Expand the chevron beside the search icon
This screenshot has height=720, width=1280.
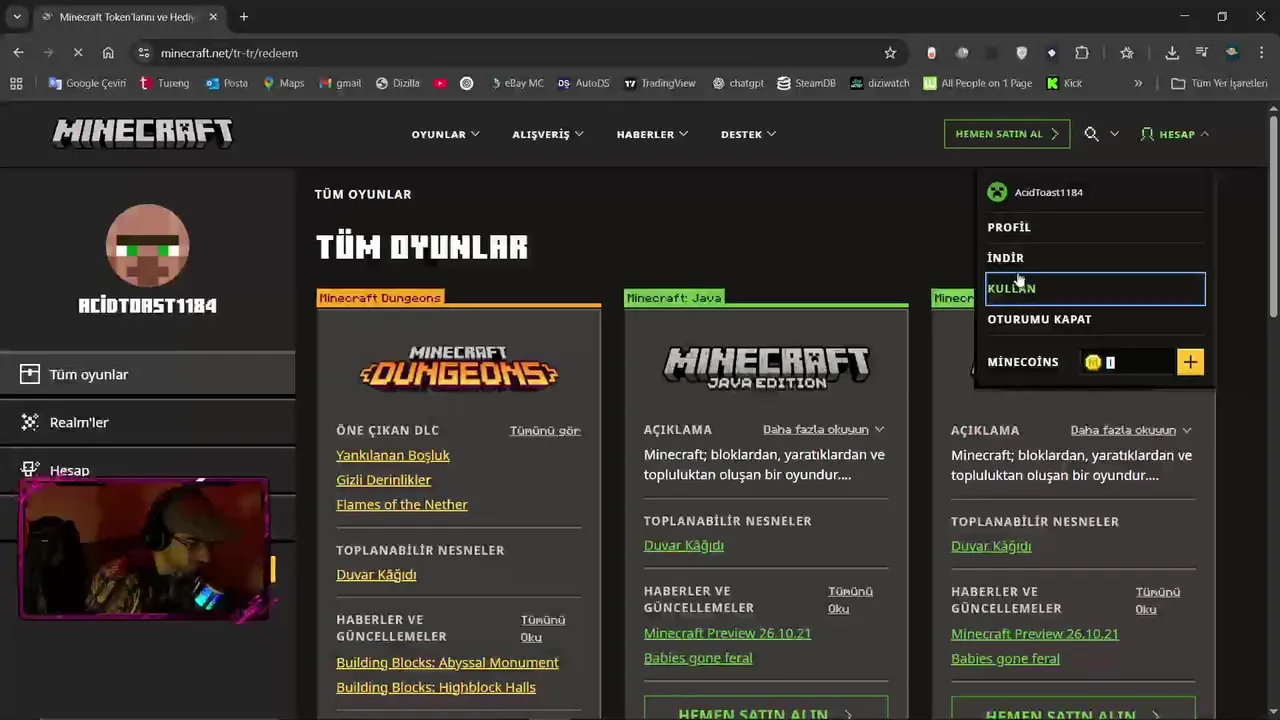(1114, 134)
